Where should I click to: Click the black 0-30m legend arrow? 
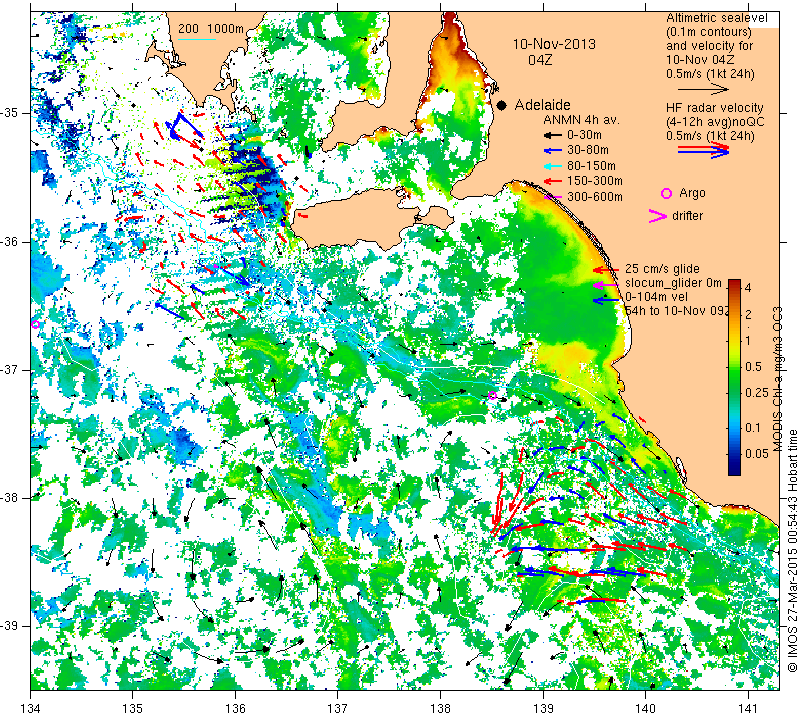pos(552,135)
